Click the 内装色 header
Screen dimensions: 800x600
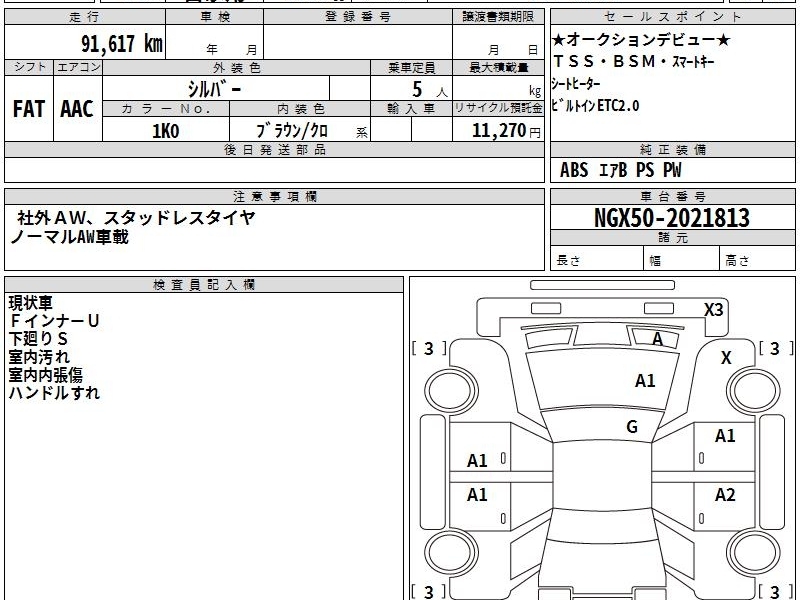coord(300,109)
